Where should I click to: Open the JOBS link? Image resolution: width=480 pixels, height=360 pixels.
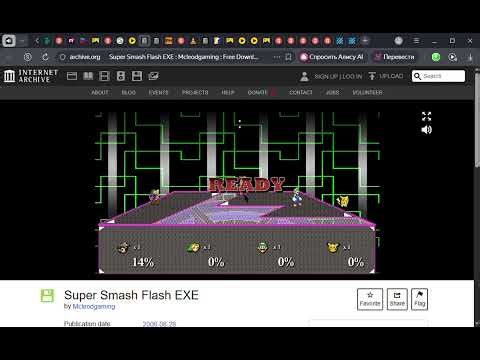[332, 92]
